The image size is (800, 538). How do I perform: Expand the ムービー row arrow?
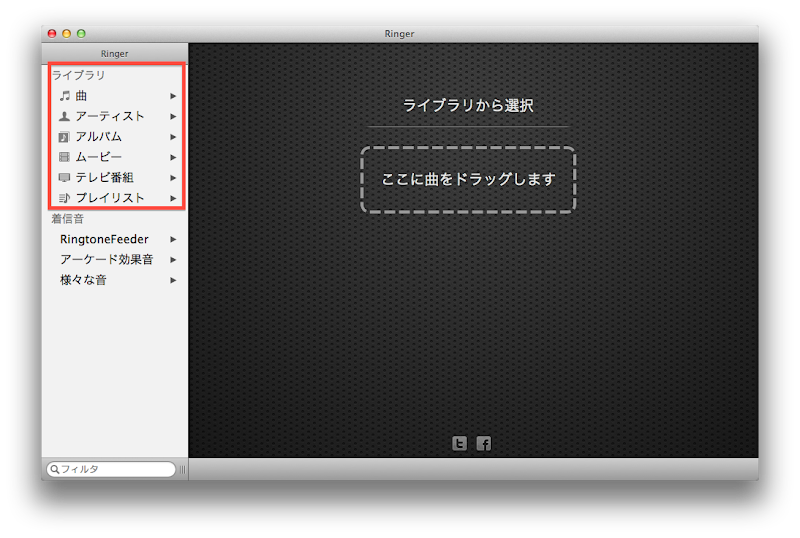click(x=173, y=157)
